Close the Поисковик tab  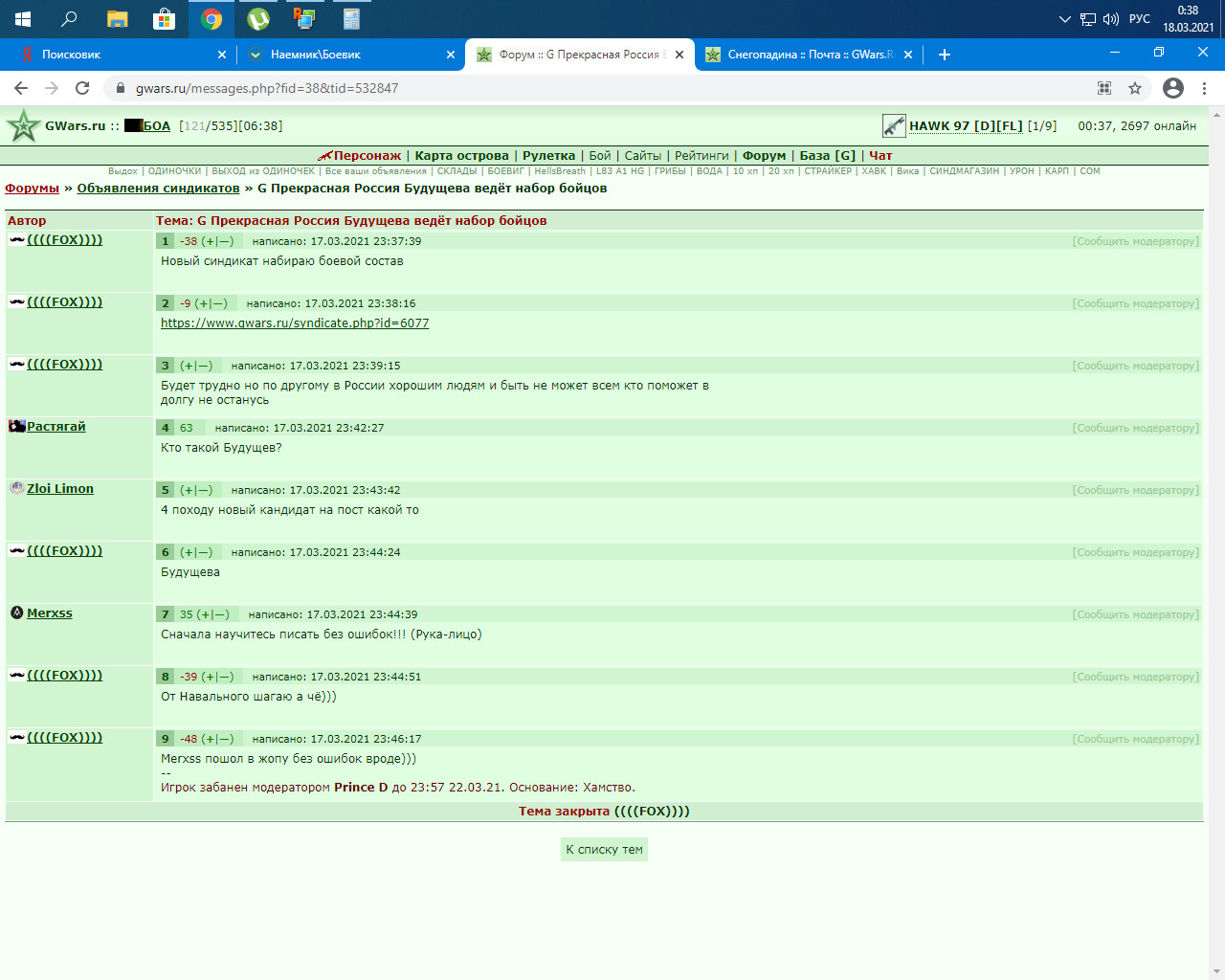click(x=222, y=55)
